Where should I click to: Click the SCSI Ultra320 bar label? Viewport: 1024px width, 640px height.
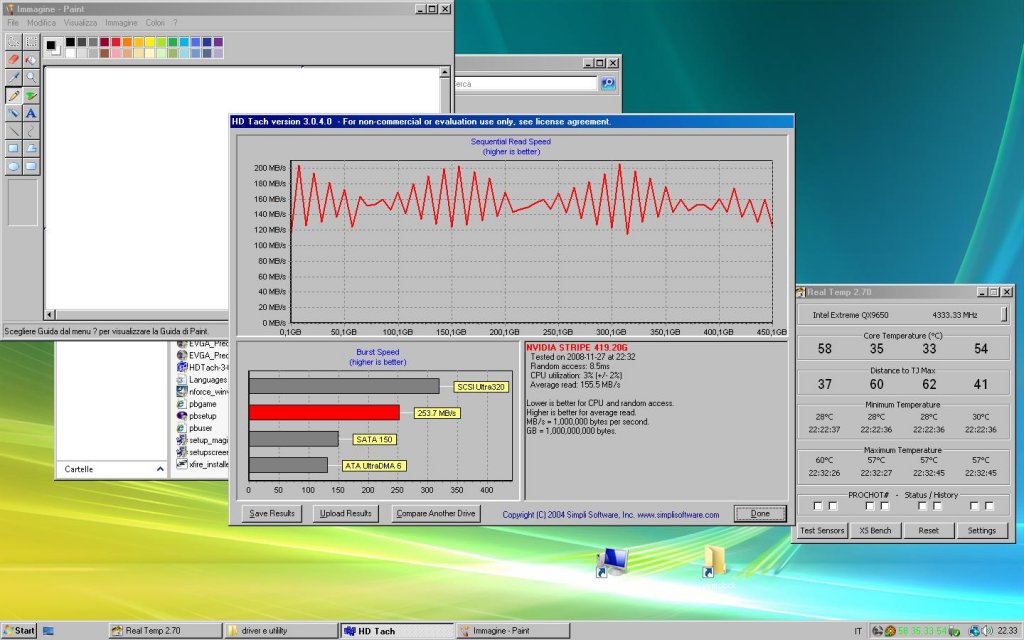tap(481, 387)
